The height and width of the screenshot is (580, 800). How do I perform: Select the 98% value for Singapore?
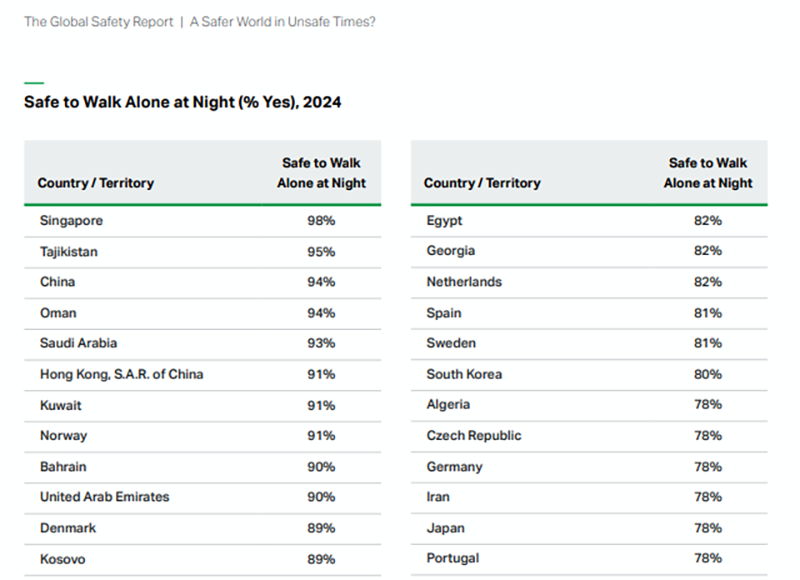321,221
